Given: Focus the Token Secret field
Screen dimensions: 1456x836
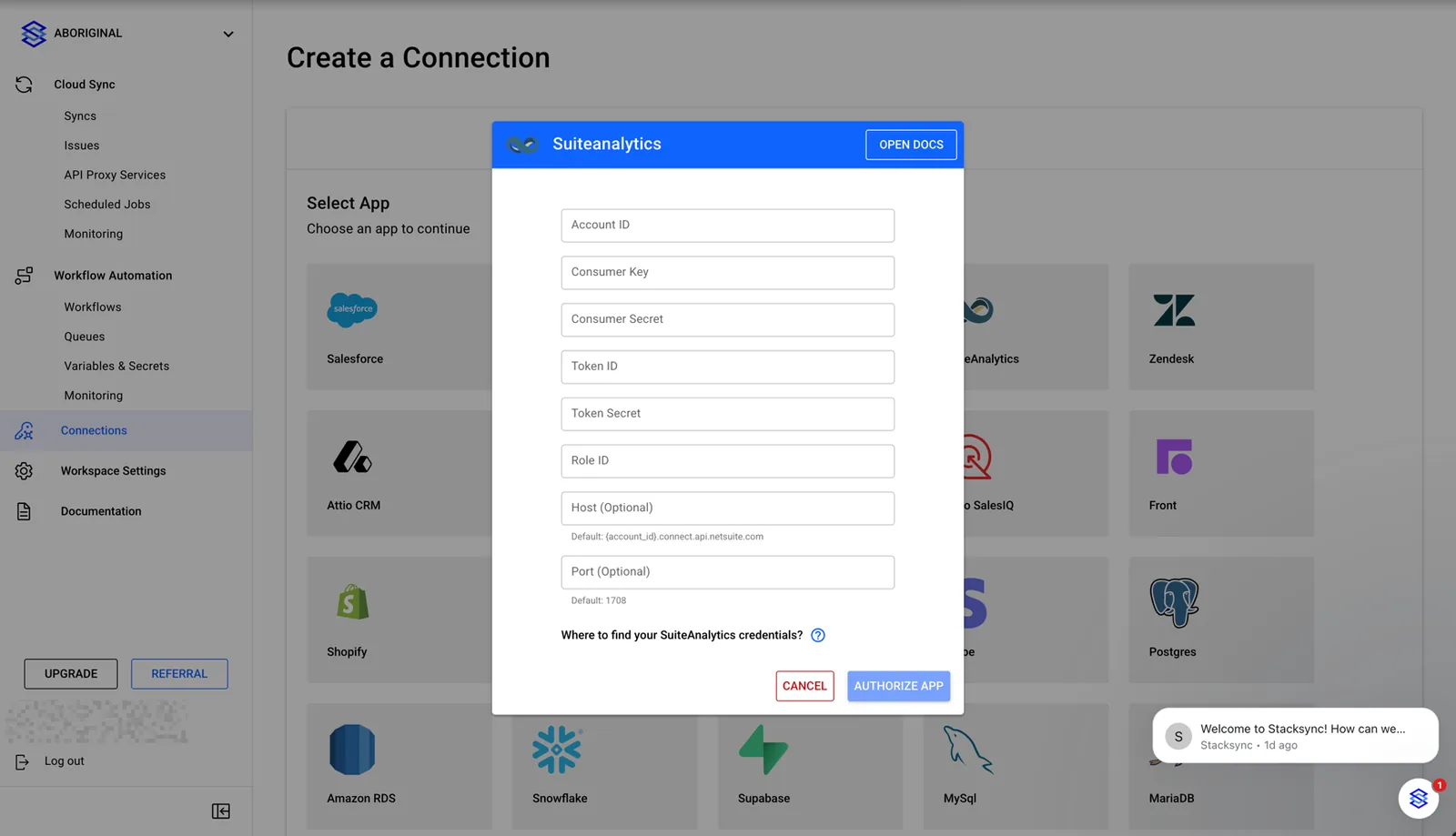Looking at the screenshot, I should (x=728, y=414).
